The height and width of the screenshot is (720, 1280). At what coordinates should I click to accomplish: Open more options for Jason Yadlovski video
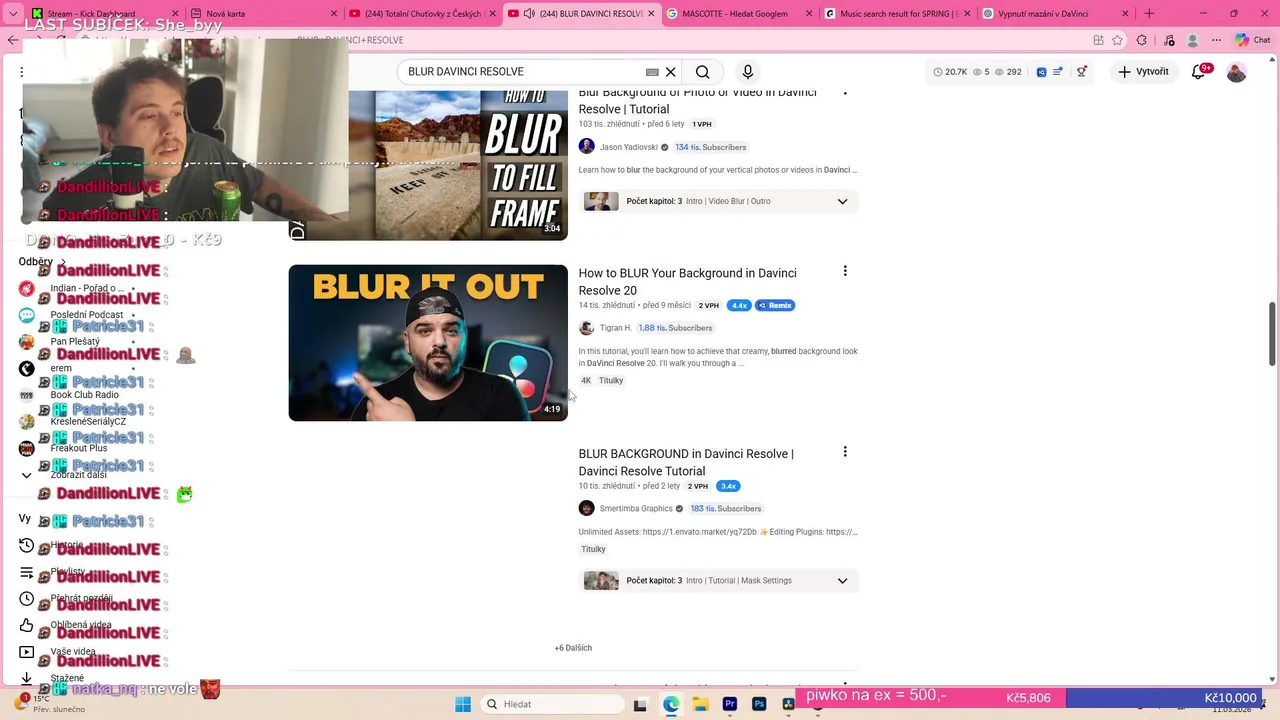pos(845,93)
